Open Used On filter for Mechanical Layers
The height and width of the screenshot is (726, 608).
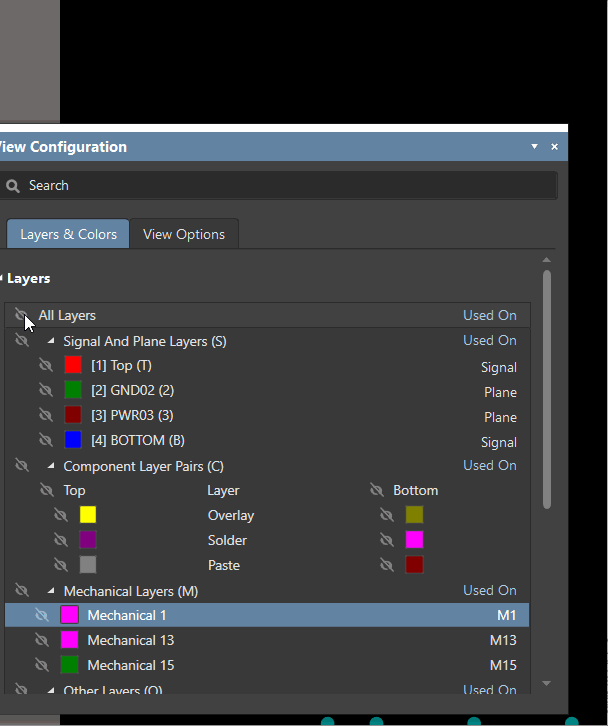[x=490, y=590]
